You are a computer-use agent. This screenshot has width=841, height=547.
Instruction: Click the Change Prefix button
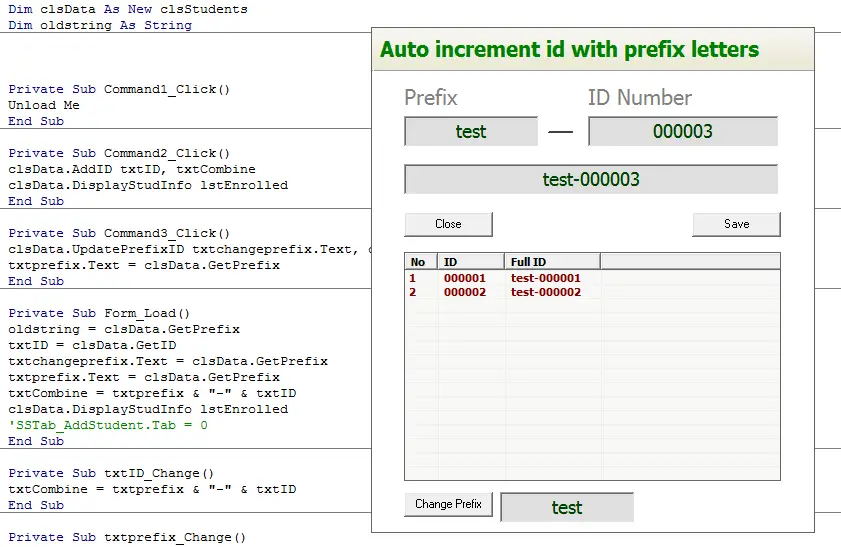tap(448, 504)
